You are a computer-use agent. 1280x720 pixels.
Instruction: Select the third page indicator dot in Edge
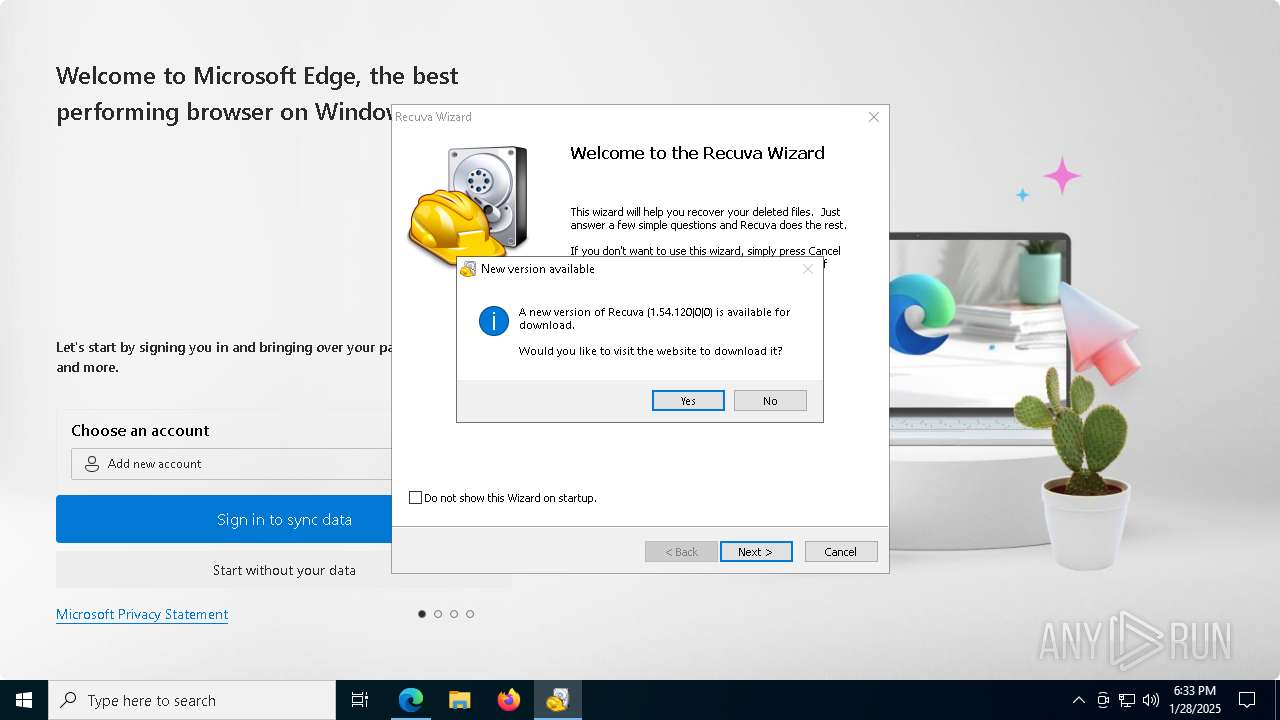(x=454, y=614)
